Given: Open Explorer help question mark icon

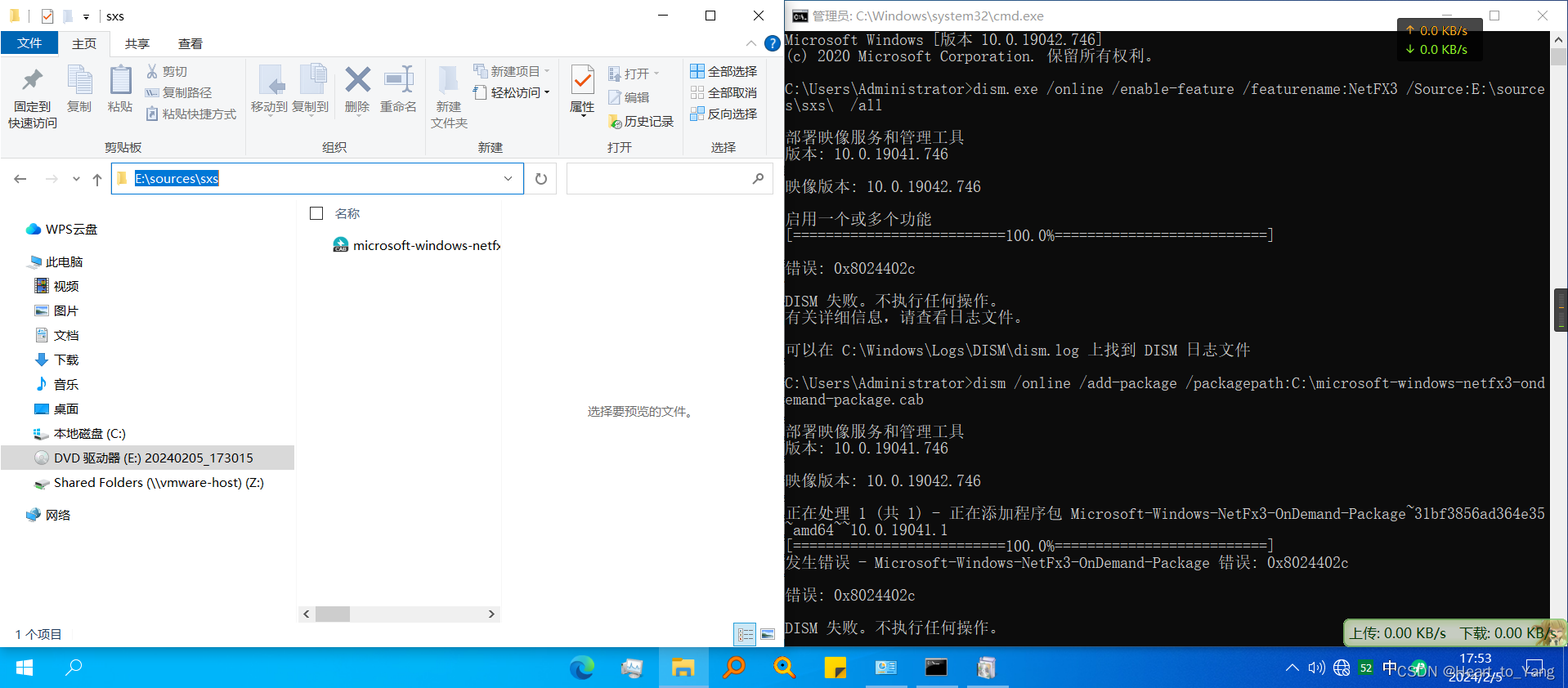Looking at the screenshot, I should 772,43.
